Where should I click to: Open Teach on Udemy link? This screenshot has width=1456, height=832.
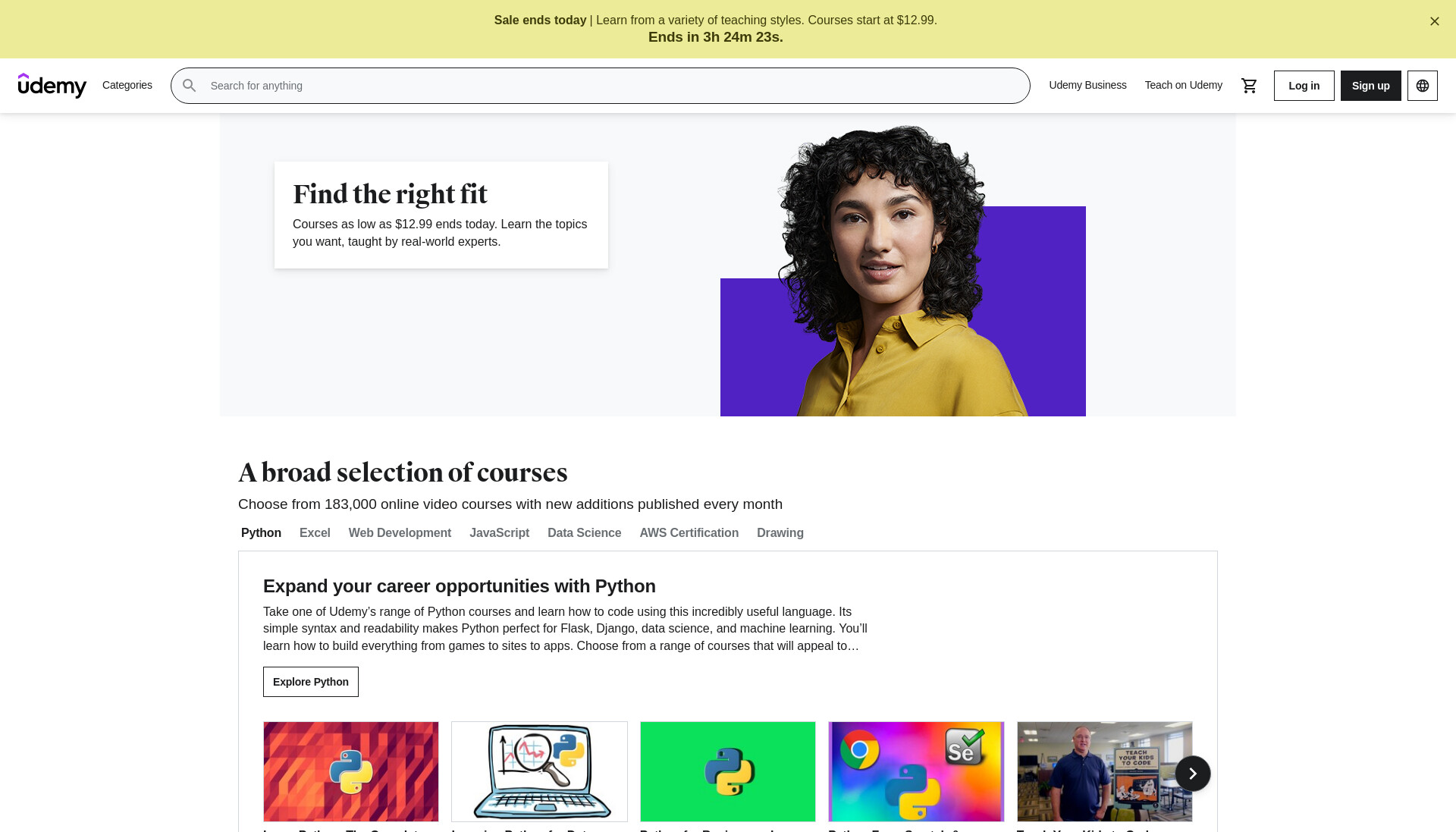[x=1183, y=85]
